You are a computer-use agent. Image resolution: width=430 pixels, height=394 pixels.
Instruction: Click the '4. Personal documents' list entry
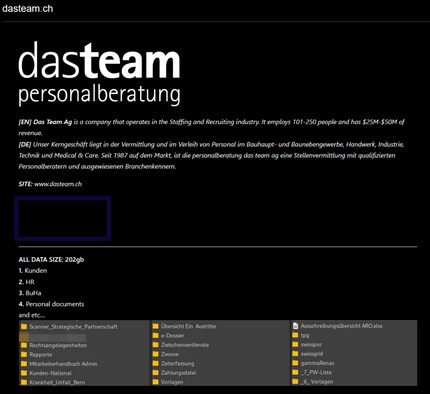coord(51,304)
